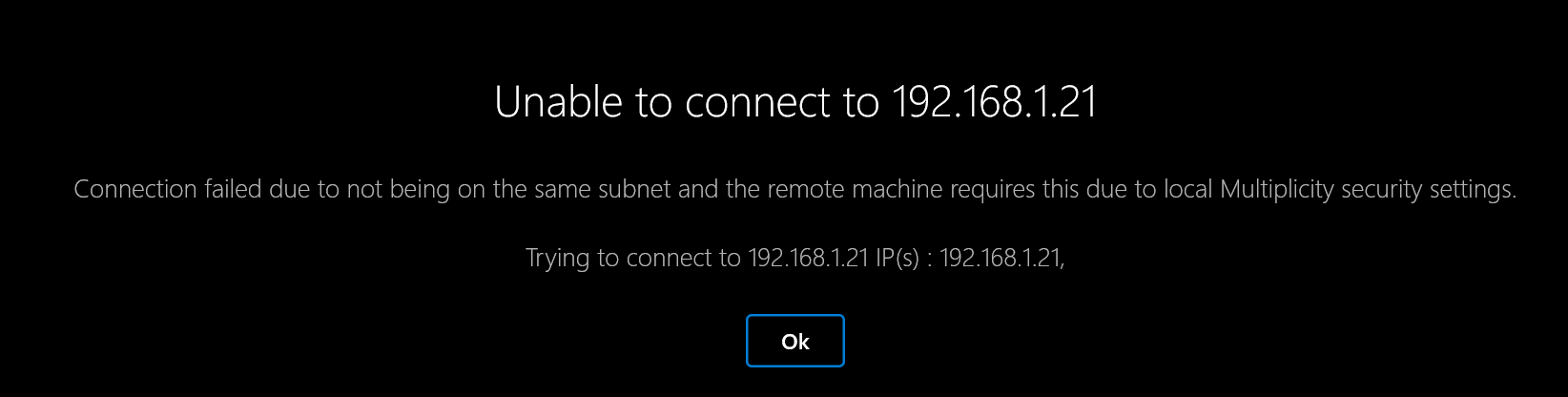Click the IP address right after "Trying to connect to"
The height and width of the screenshot is (397, 1568).
808,258
